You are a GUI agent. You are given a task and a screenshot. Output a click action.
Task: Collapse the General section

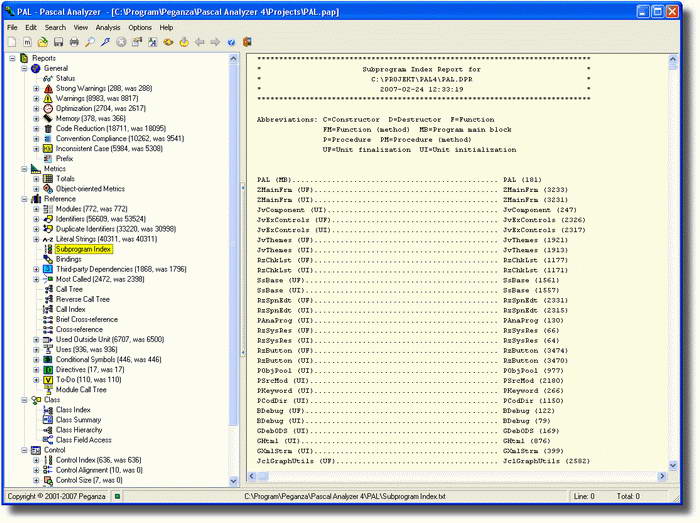tap(24, 68)
